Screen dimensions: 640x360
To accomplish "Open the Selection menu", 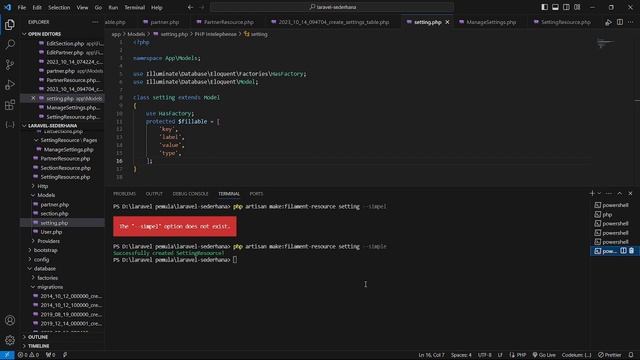I will pos(59,7).
